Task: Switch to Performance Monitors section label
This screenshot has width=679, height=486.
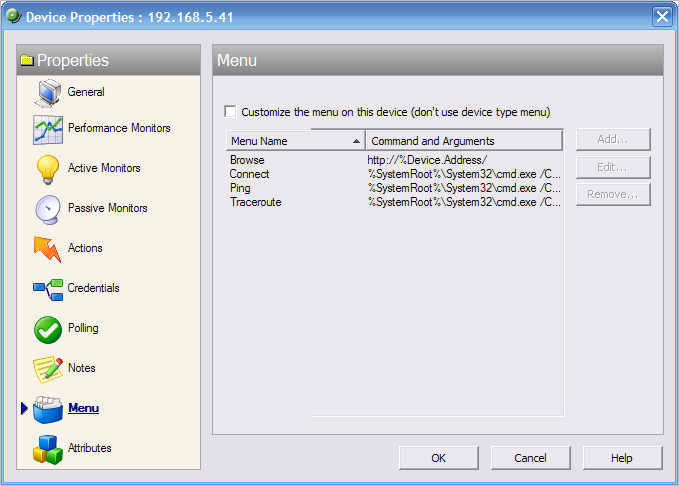Action: pos(119,128)
